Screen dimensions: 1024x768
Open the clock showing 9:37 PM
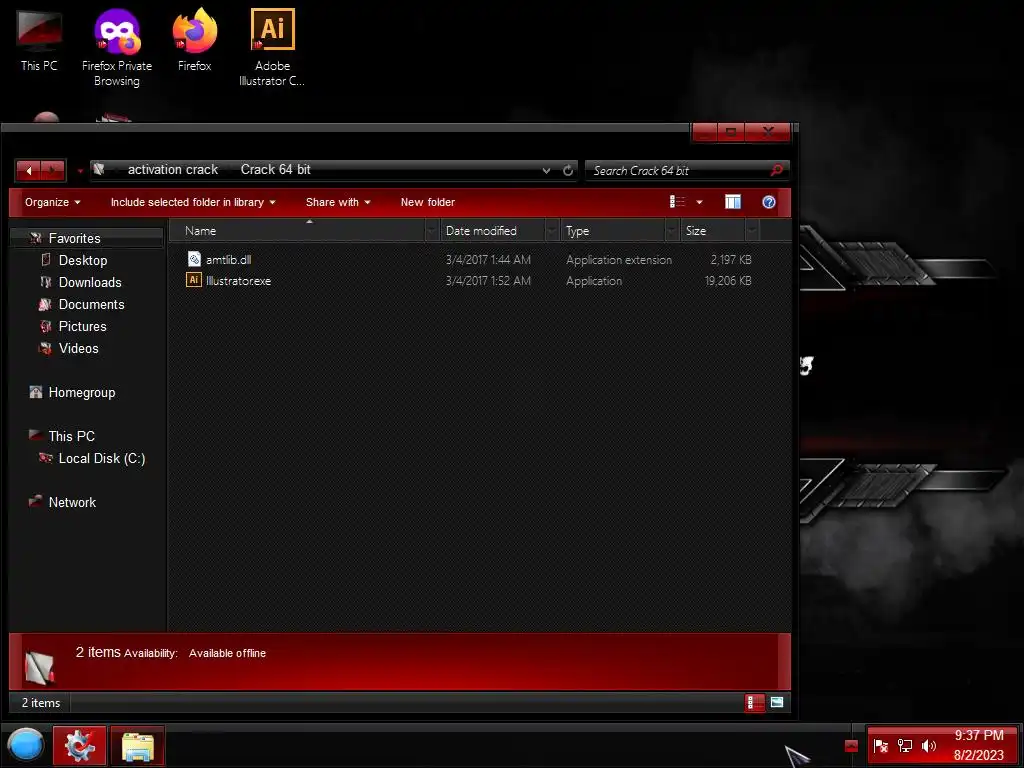[x=978, y=745]
